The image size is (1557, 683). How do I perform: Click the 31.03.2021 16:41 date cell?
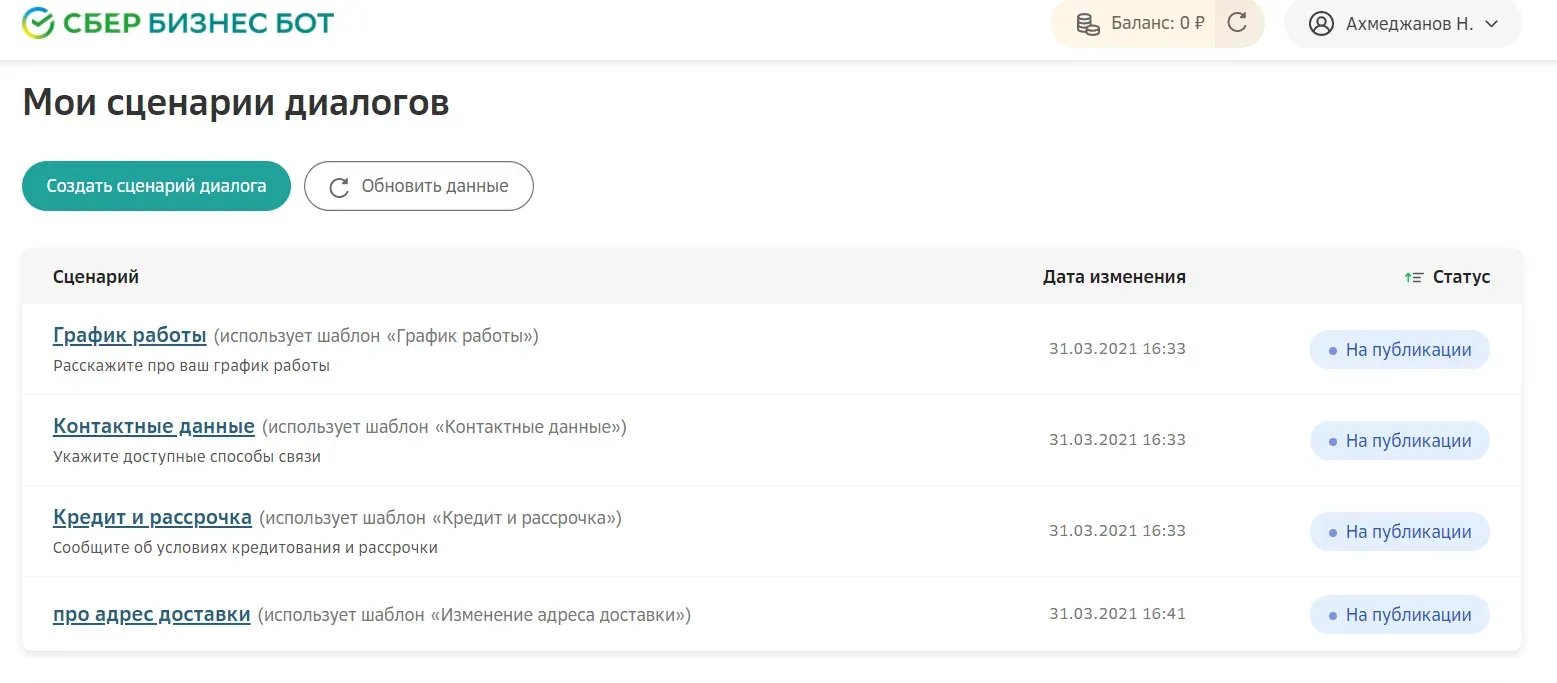[1117, 614]
